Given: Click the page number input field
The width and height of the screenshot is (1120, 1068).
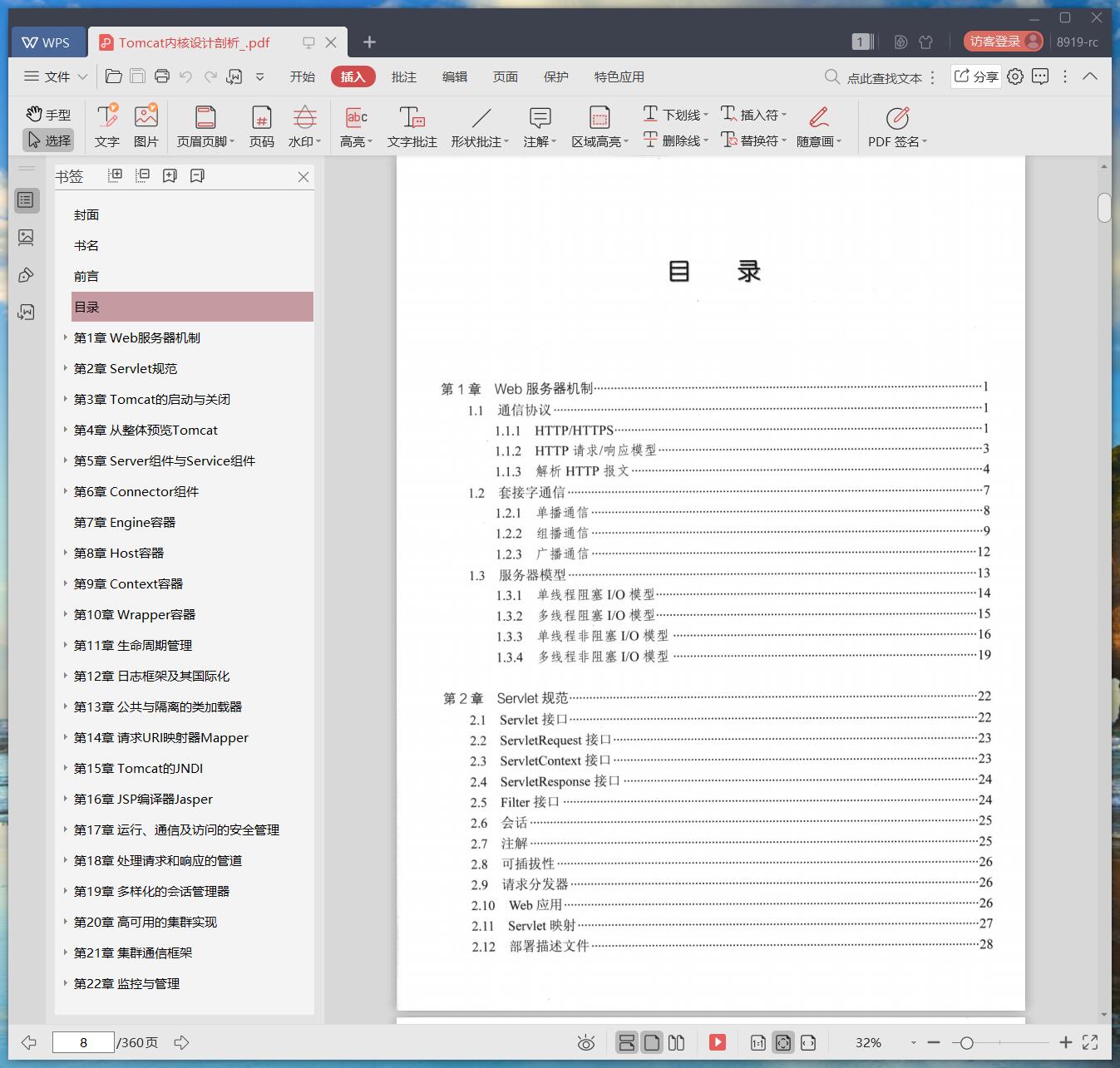Looking at the screenshot, I should pos(83,1042).
